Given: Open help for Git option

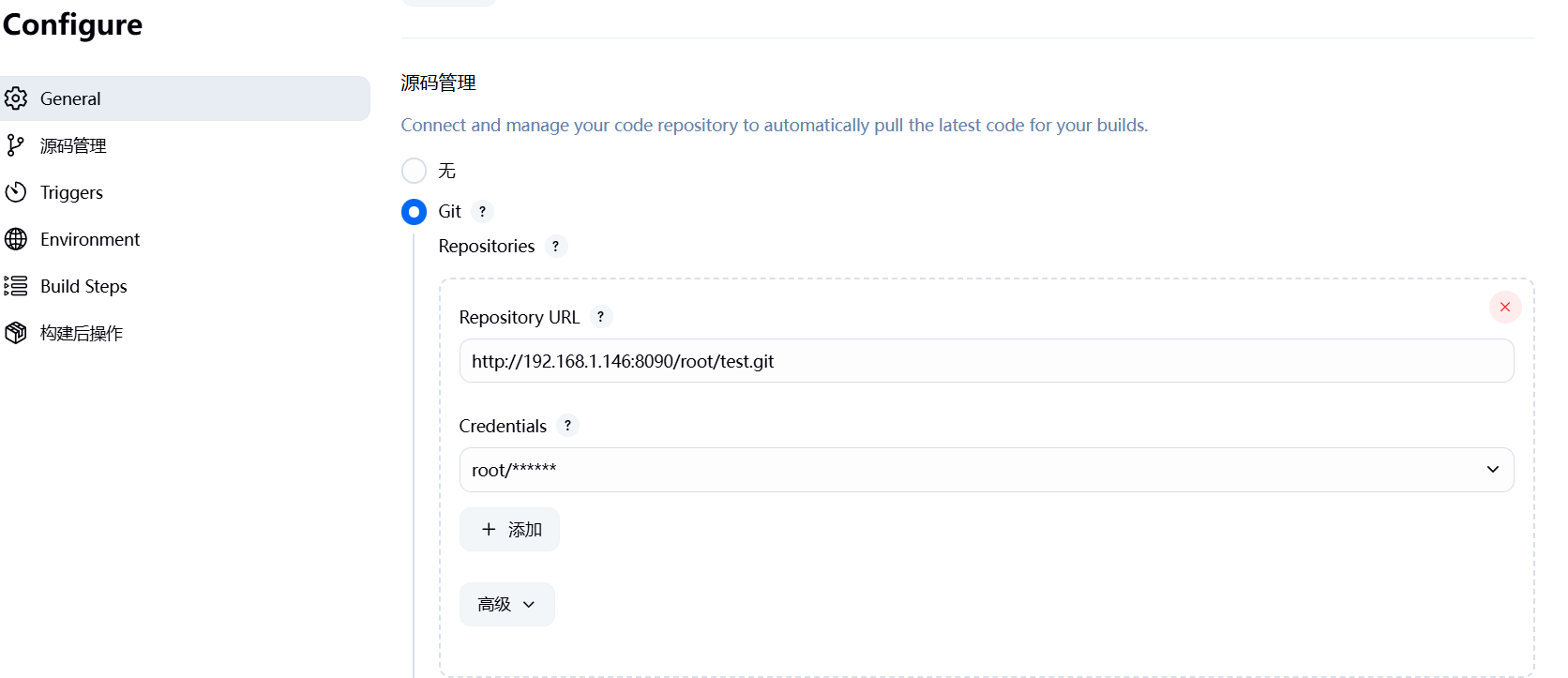Looking at the screenshot, I should tap(482, 211).
